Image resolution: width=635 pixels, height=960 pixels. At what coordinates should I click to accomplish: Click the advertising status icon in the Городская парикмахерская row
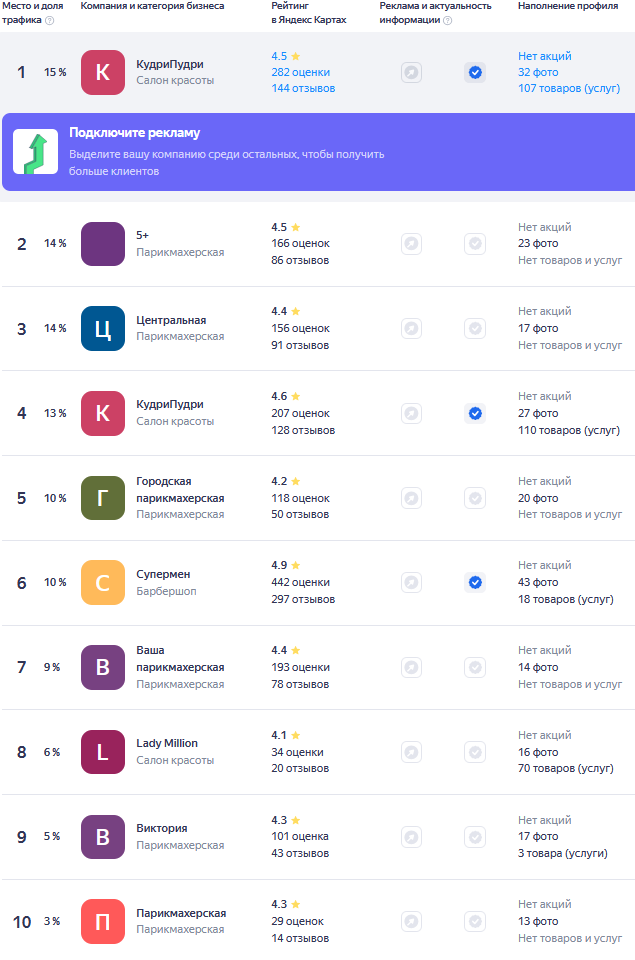(411, 498)
